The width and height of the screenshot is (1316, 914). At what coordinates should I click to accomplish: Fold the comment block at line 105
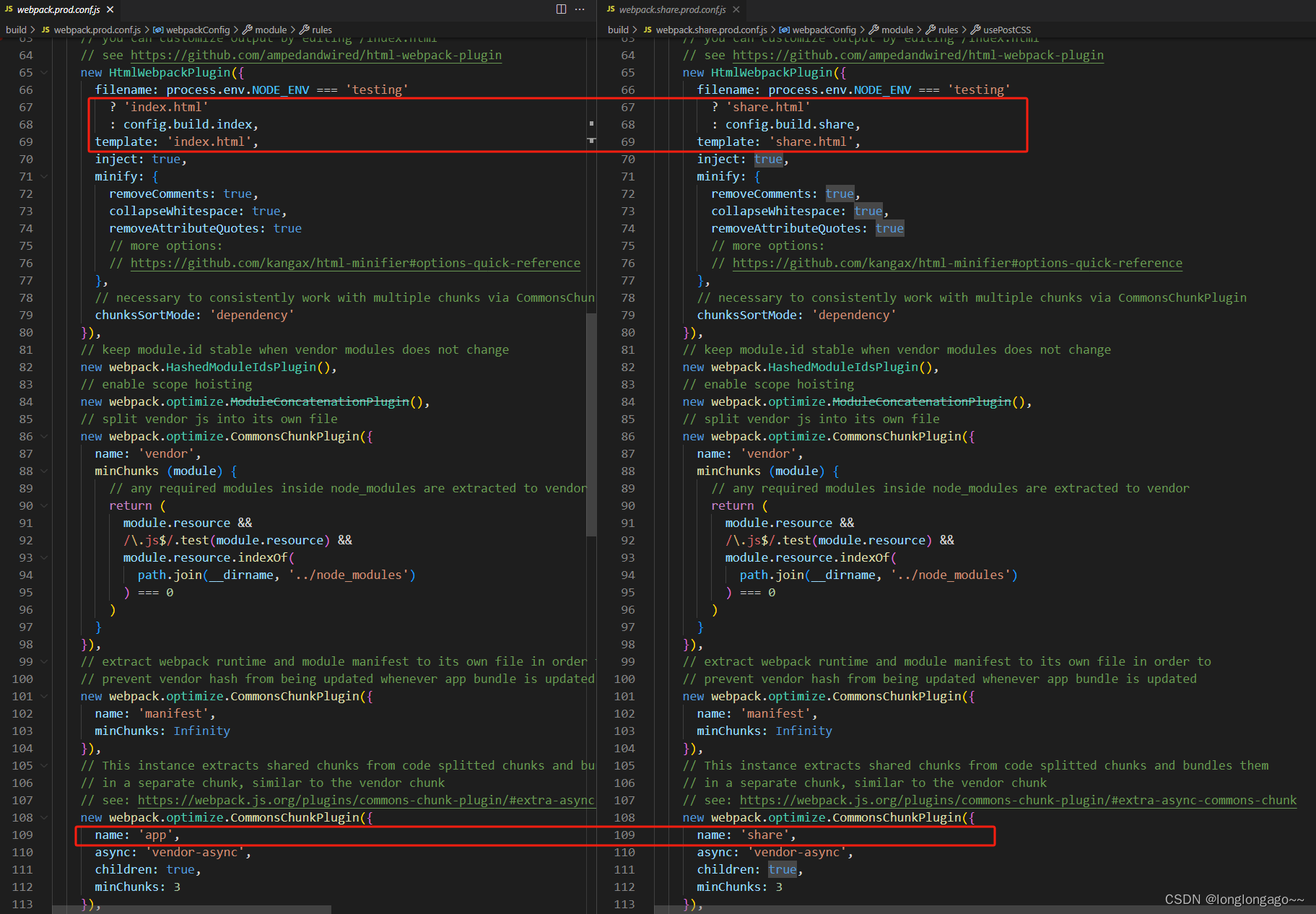point(44,766)
